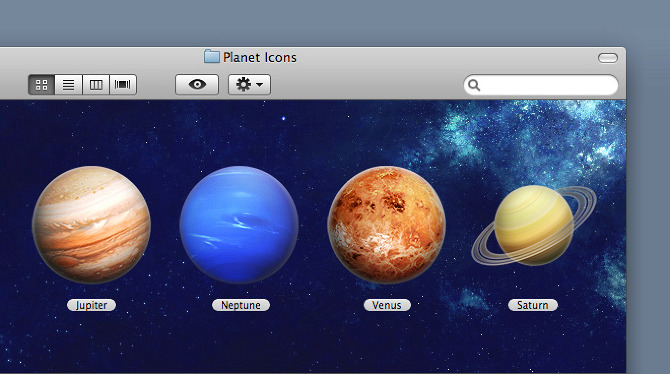Toggle the toolbar with the pill button
Screen dimensions: 670x374
coord(608,58)
